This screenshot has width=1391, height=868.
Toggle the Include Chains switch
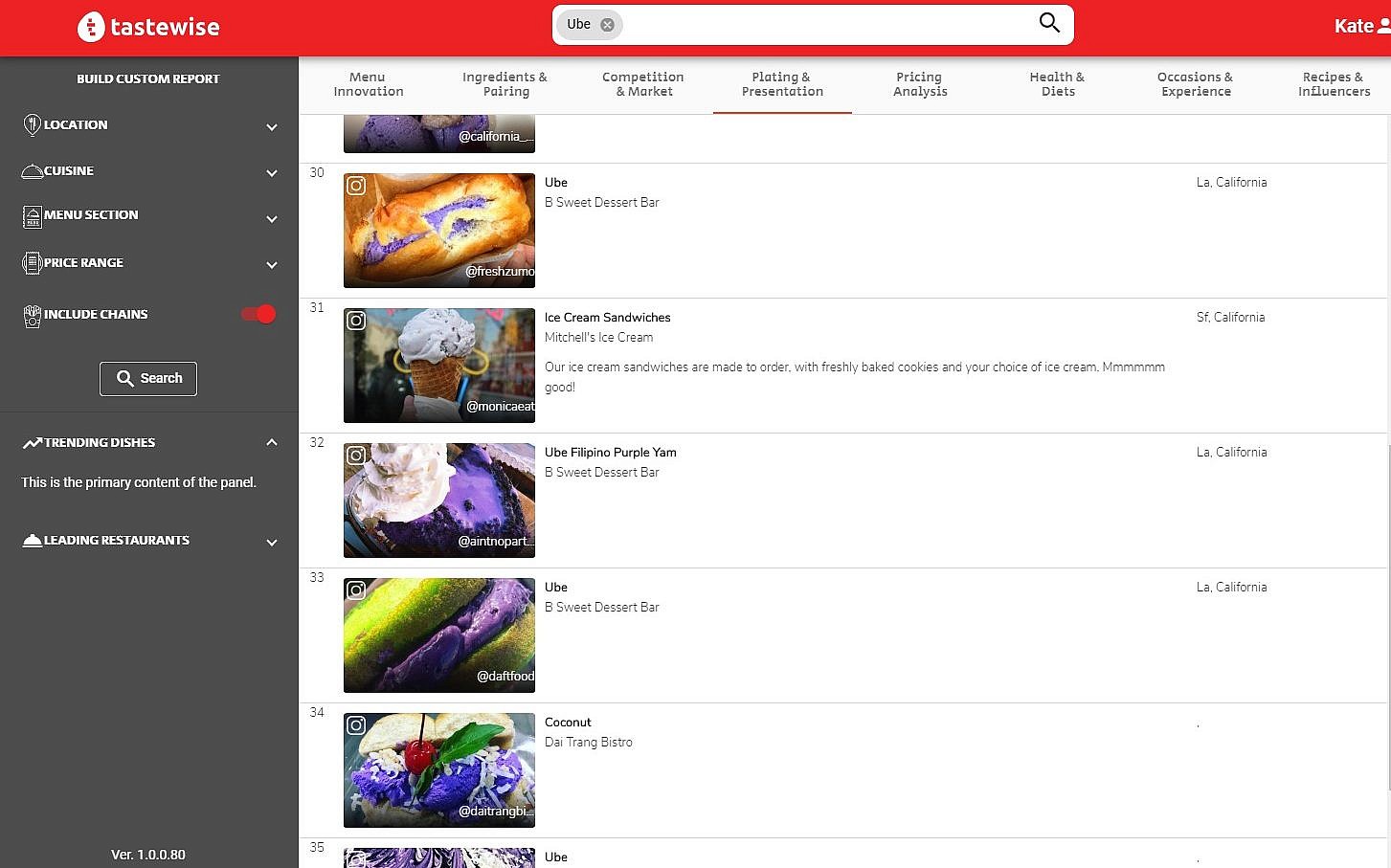tap(258, 314)
